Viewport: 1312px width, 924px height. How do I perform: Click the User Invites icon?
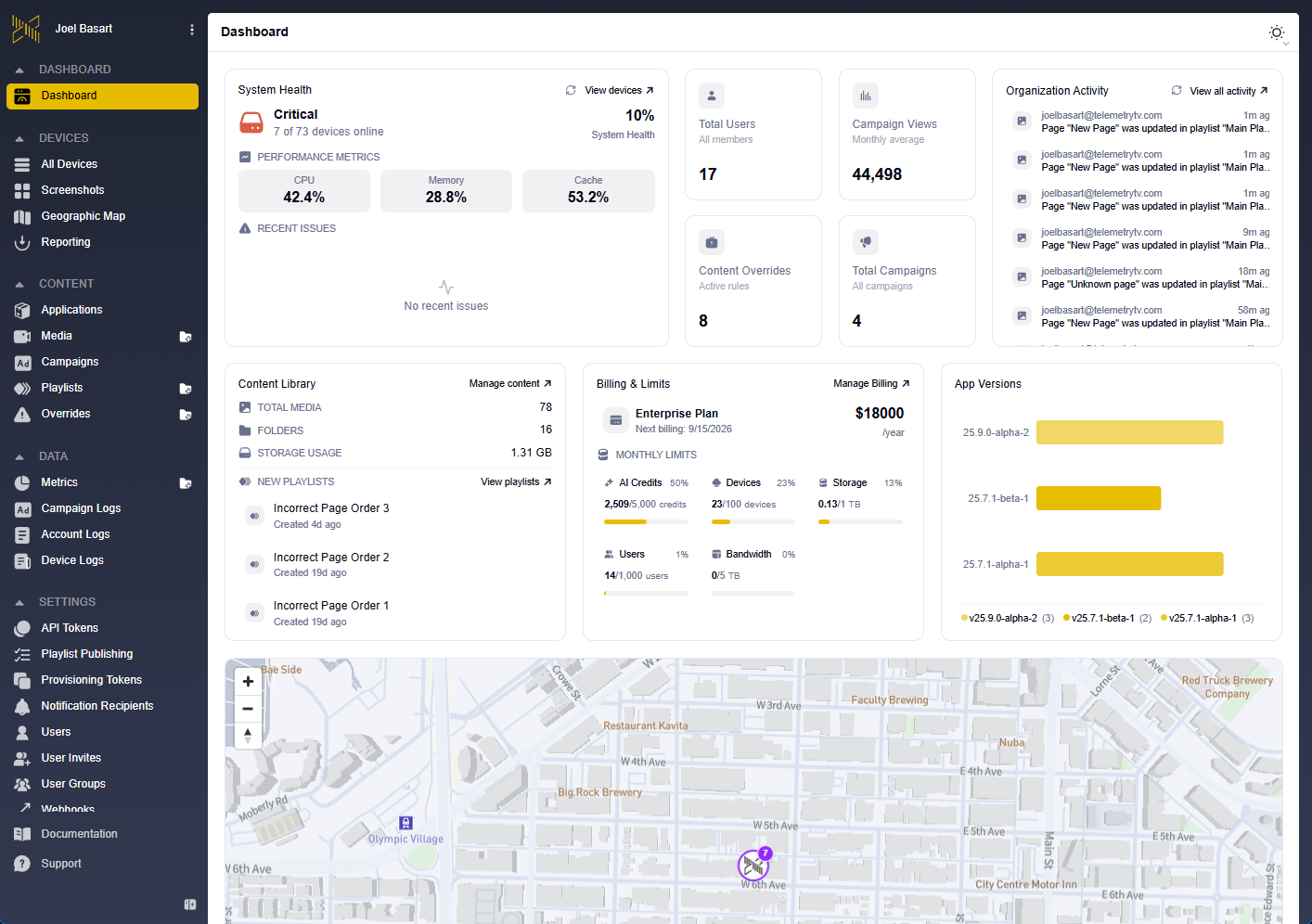click(x=22, y=759)
